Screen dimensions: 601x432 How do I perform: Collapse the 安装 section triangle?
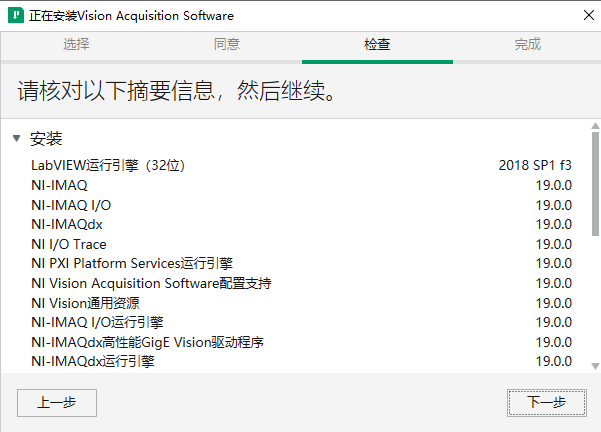click(x=17, y=139)
